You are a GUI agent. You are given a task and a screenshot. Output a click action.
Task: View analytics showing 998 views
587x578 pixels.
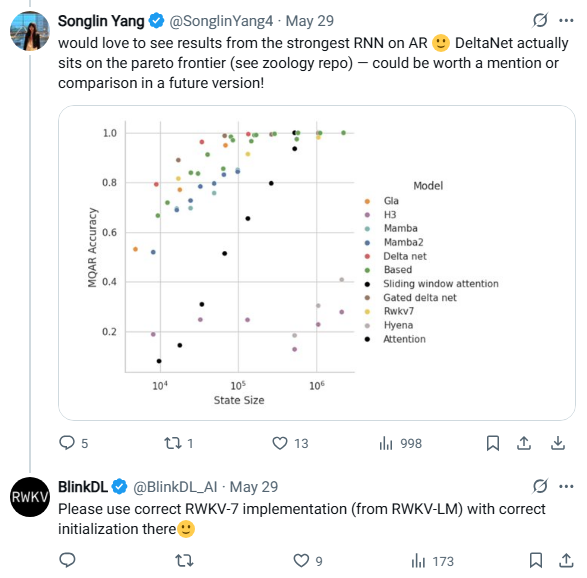[x=386, y=444]
